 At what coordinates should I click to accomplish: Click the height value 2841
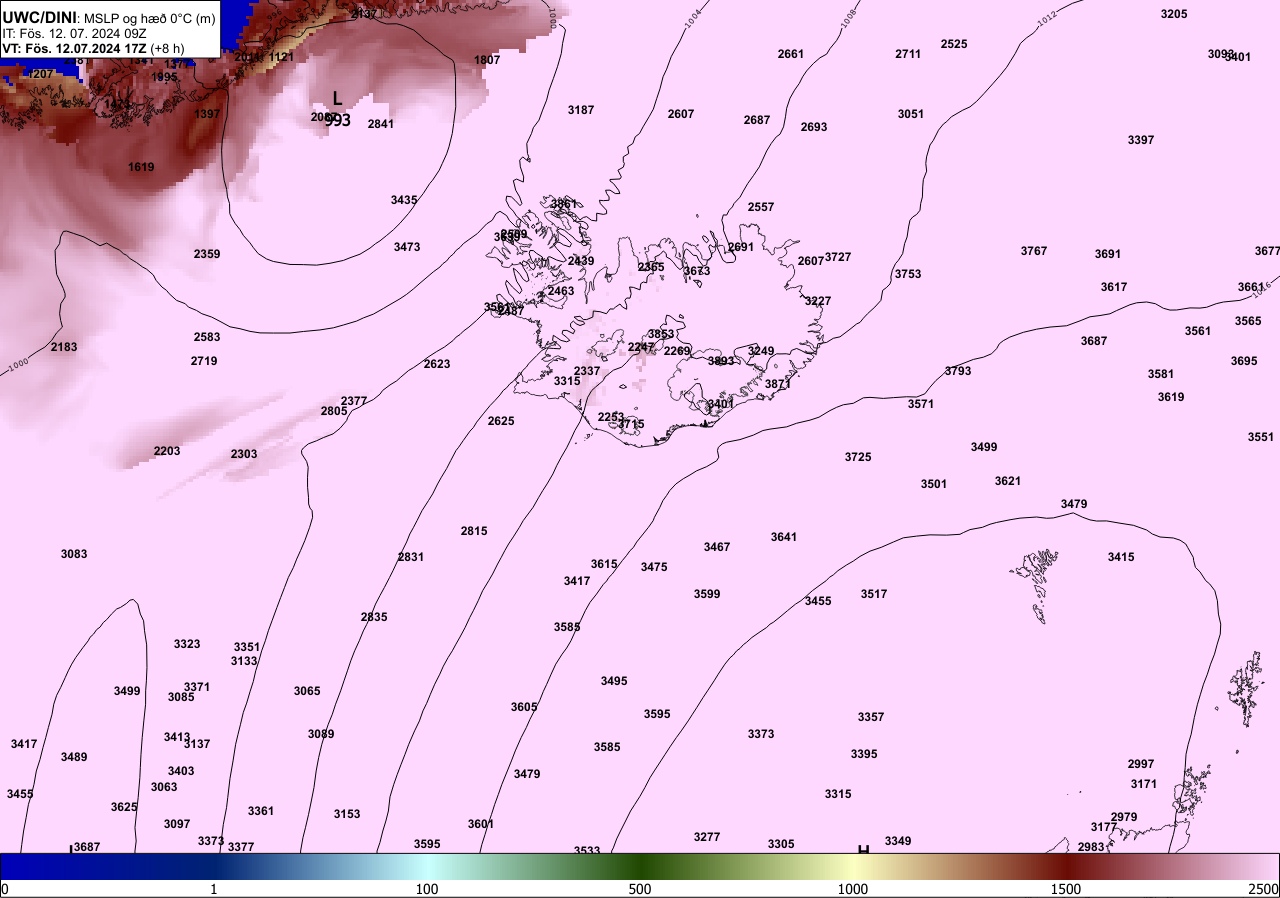click(x=381, y=124)
